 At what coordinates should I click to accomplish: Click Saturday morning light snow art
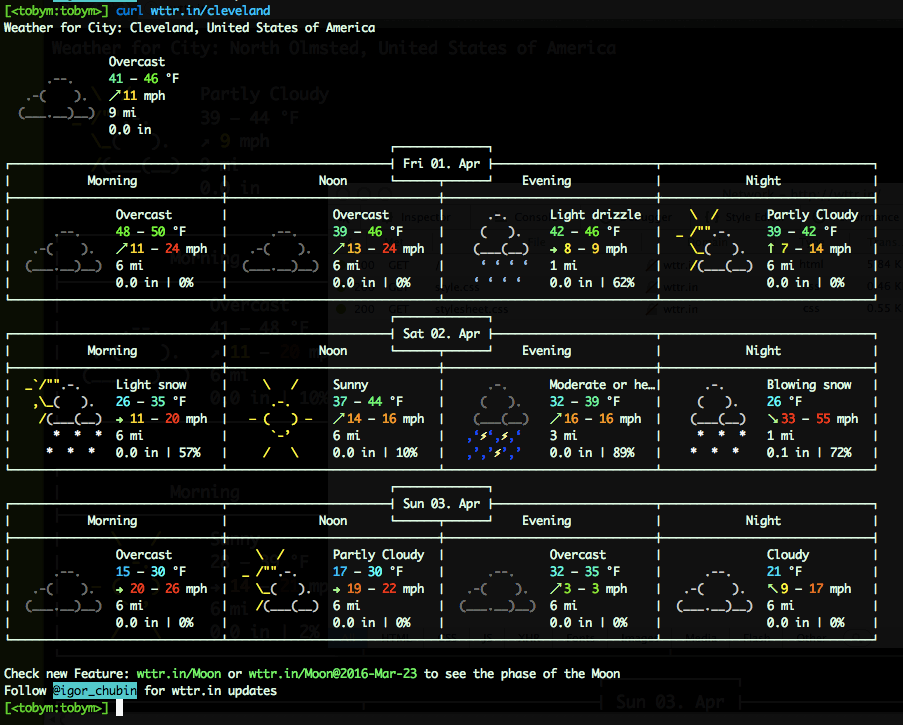coord(63,418)
